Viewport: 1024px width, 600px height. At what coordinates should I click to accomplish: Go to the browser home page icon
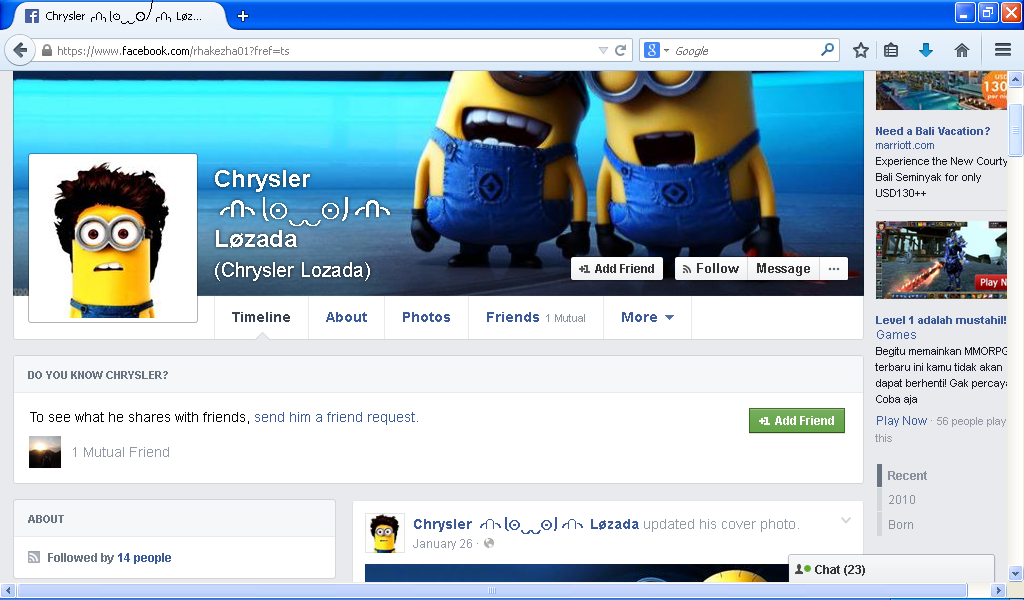click(x=961, y=50)
